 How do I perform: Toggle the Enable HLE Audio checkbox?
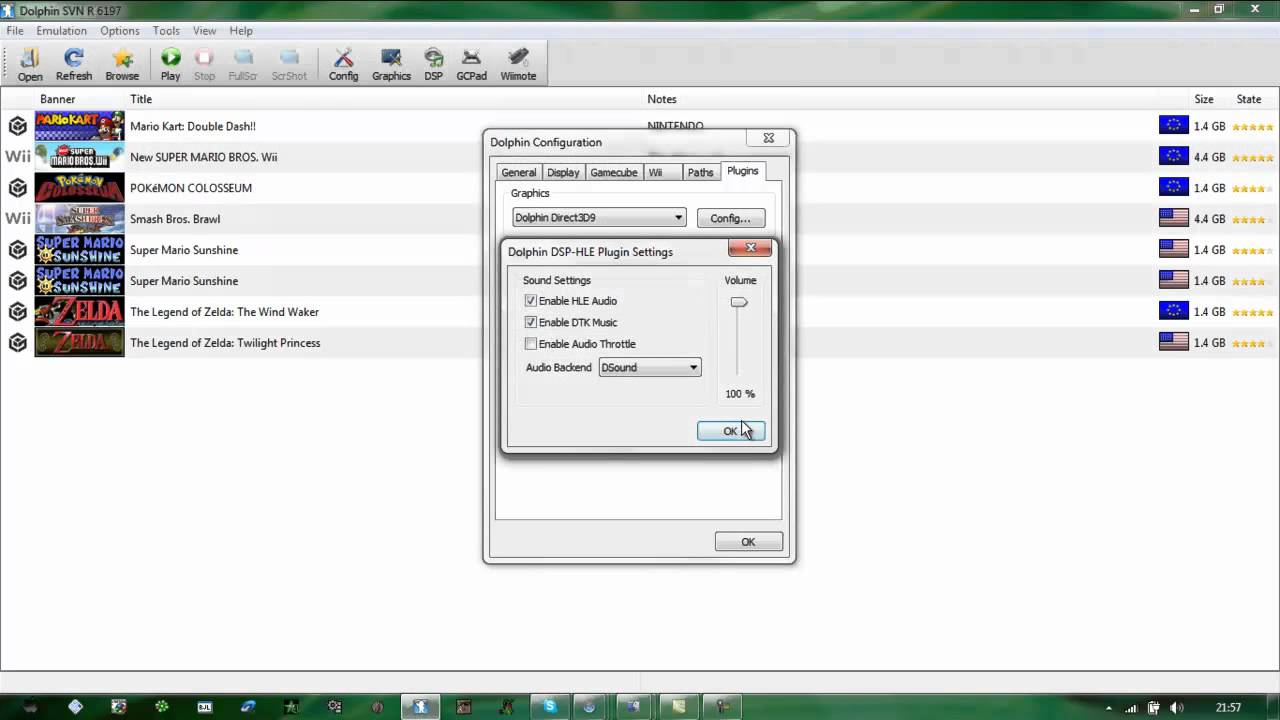[x=531, y=301]
